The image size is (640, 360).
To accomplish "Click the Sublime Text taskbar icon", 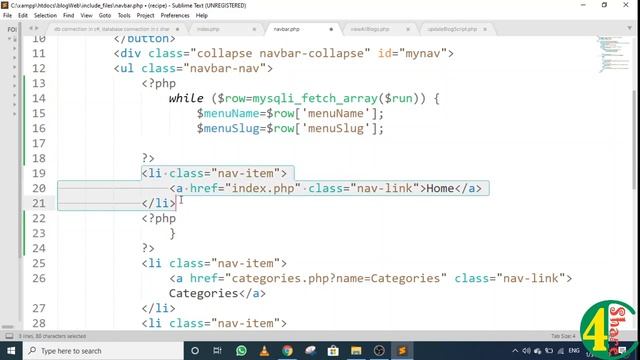I will click(402, 351).
